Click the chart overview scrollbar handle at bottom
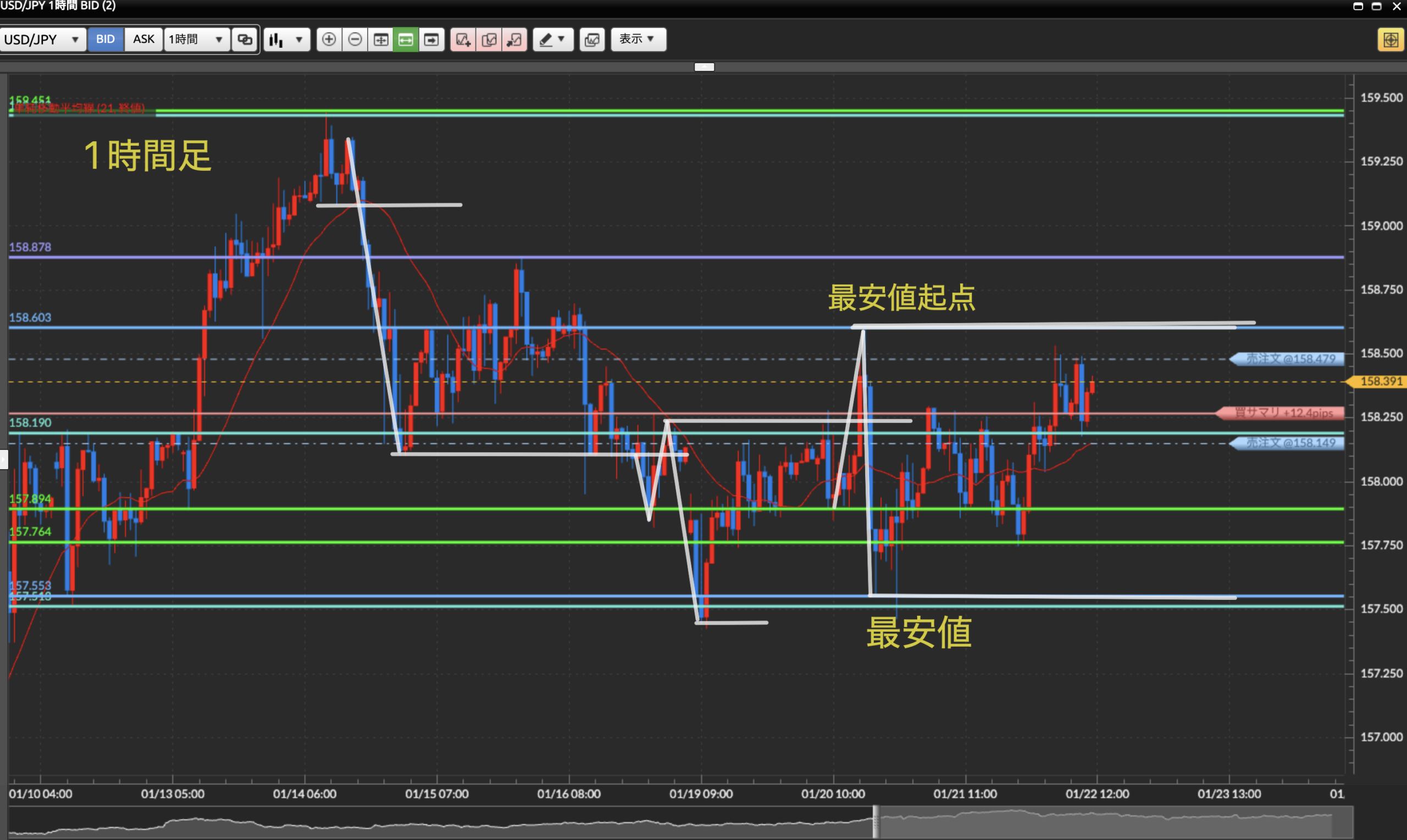 tap(876, 821)
